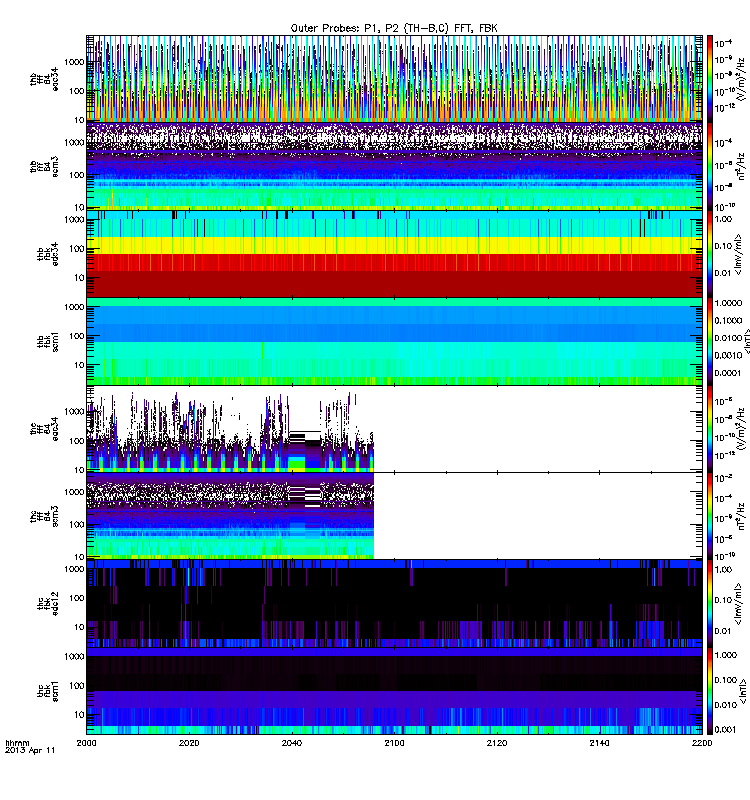Click the 2100 time tick label
Screen dimensions: 750x800
point(394,743)
